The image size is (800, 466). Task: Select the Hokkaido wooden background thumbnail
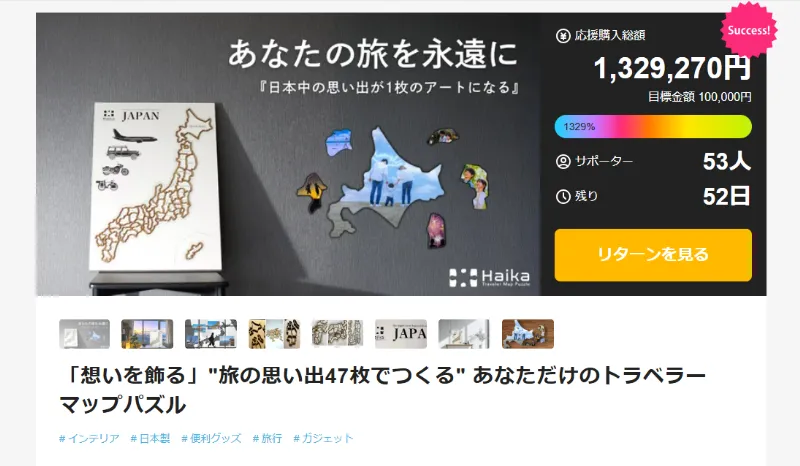click(528, 334)
